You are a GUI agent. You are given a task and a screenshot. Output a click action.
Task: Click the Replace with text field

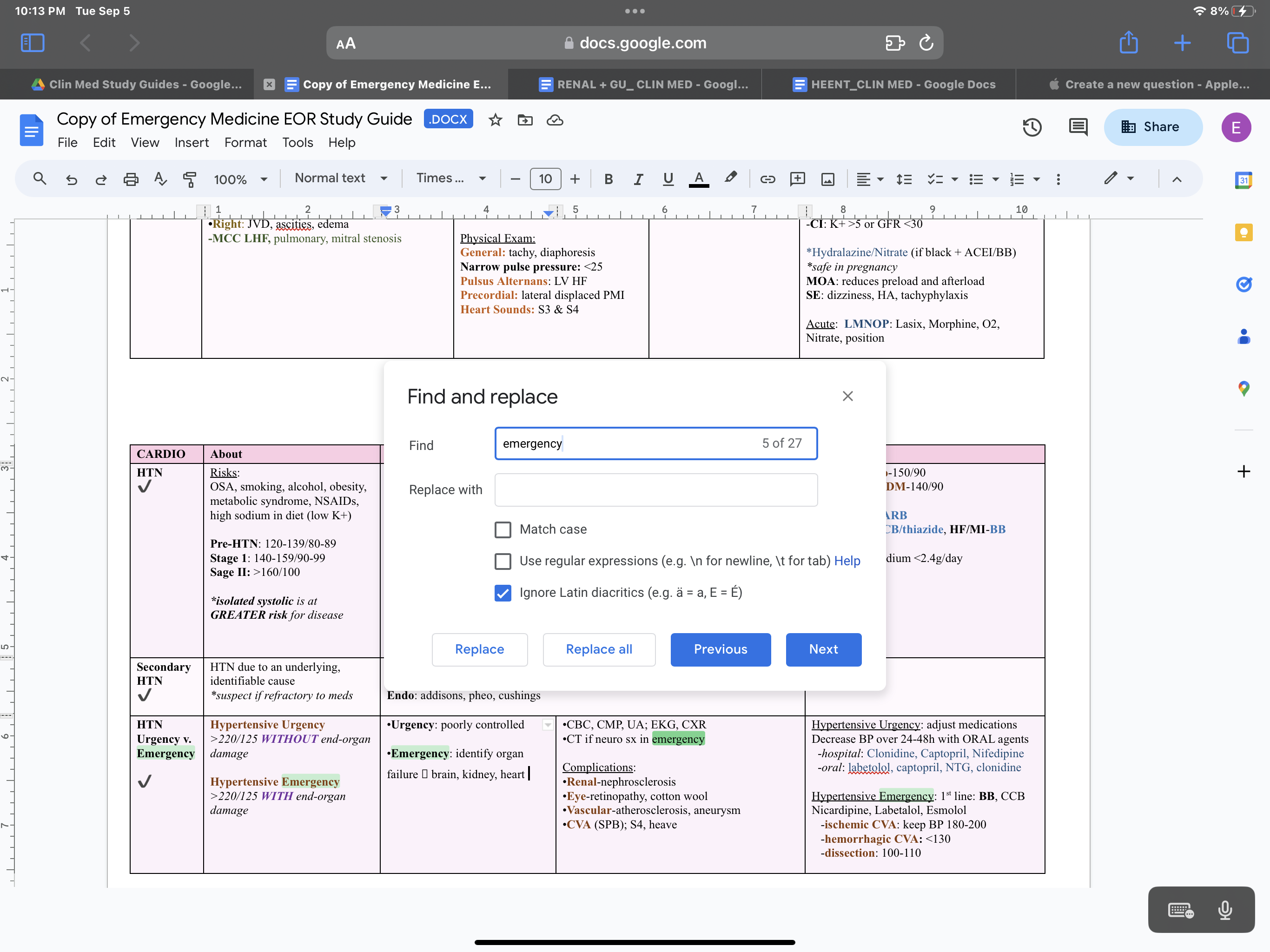pos(655,490)
